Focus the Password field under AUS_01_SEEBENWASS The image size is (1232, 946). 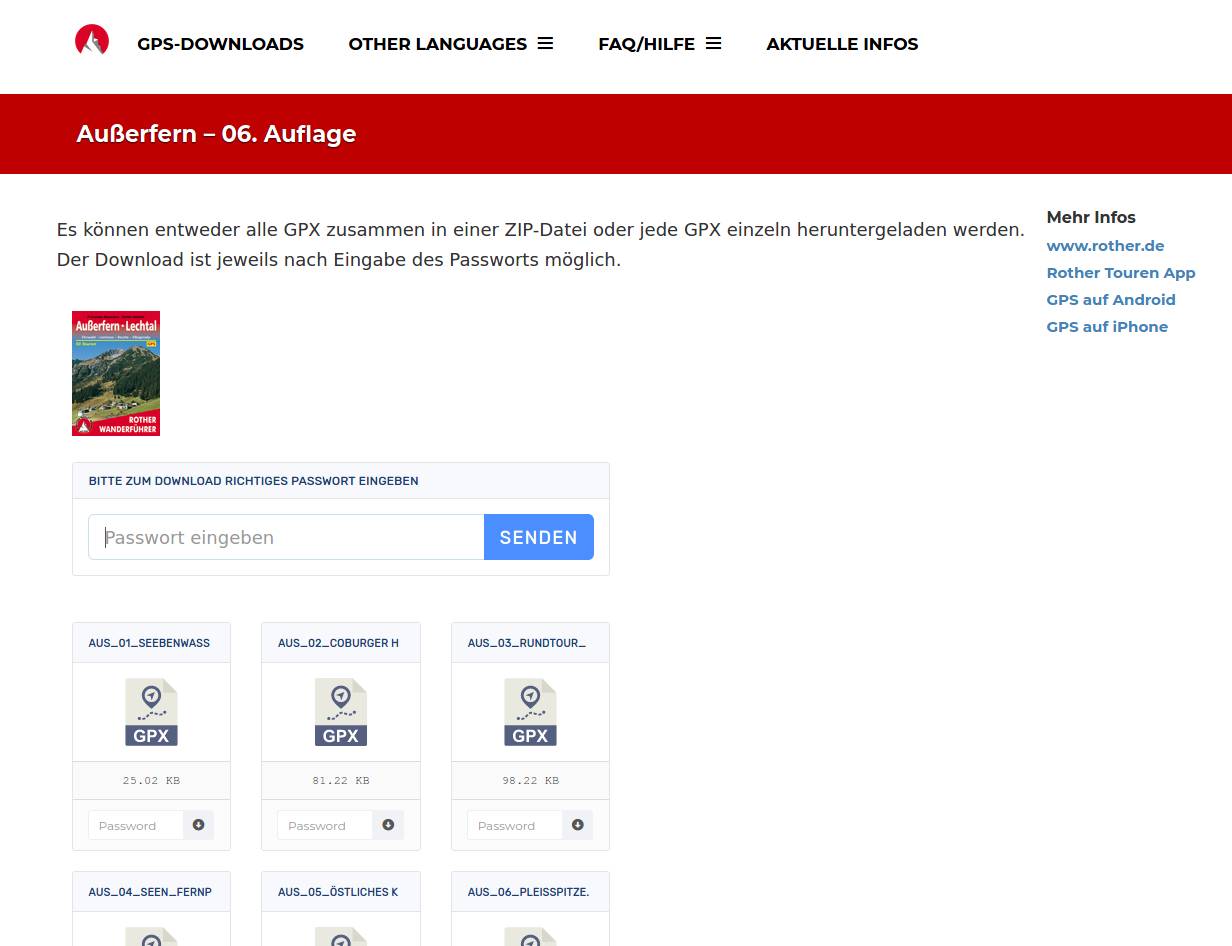(x=135, y=825)
